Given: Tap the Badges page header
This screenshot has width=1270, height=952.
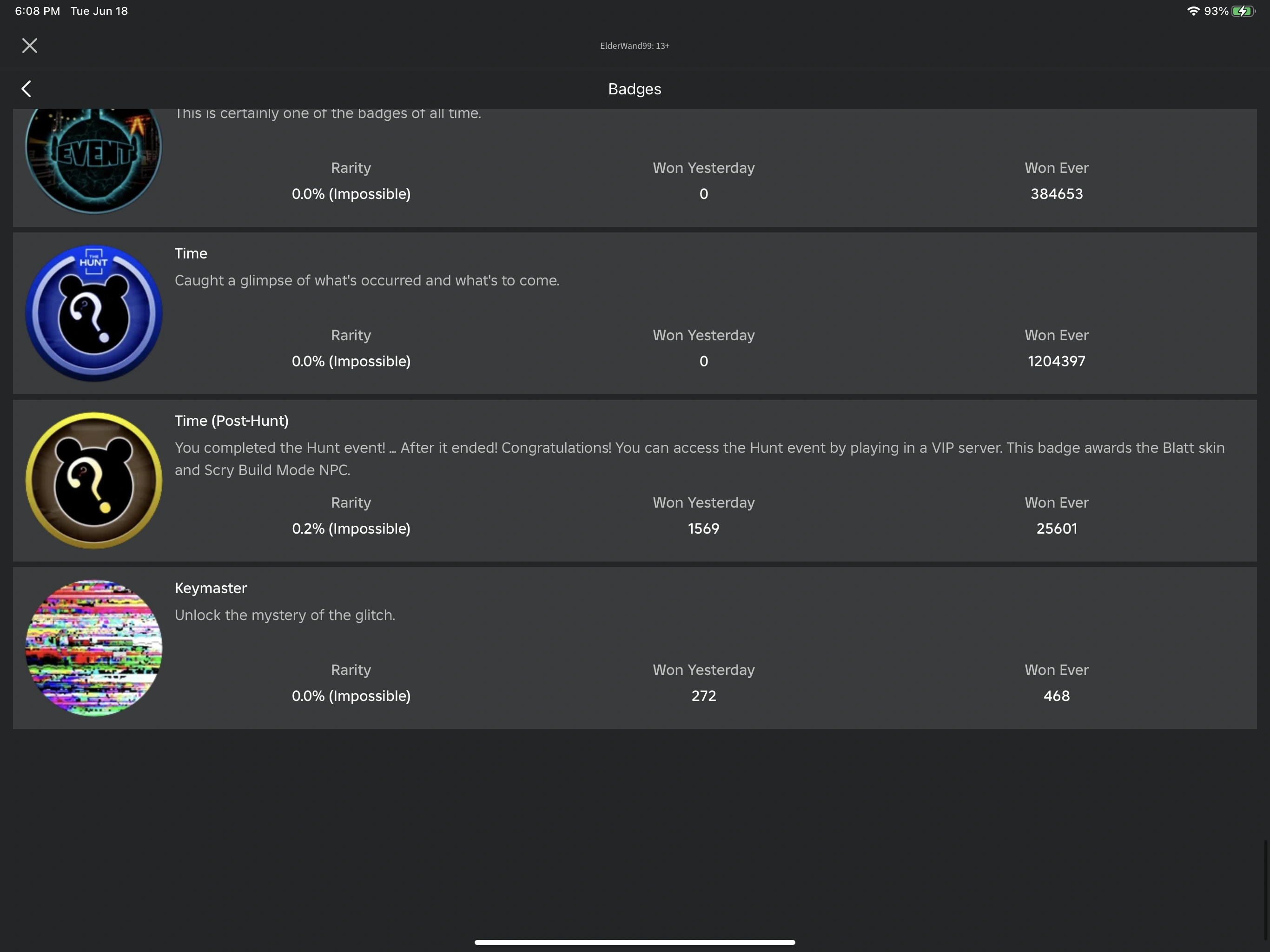Looking at the screenshot, I should (635, 89).
